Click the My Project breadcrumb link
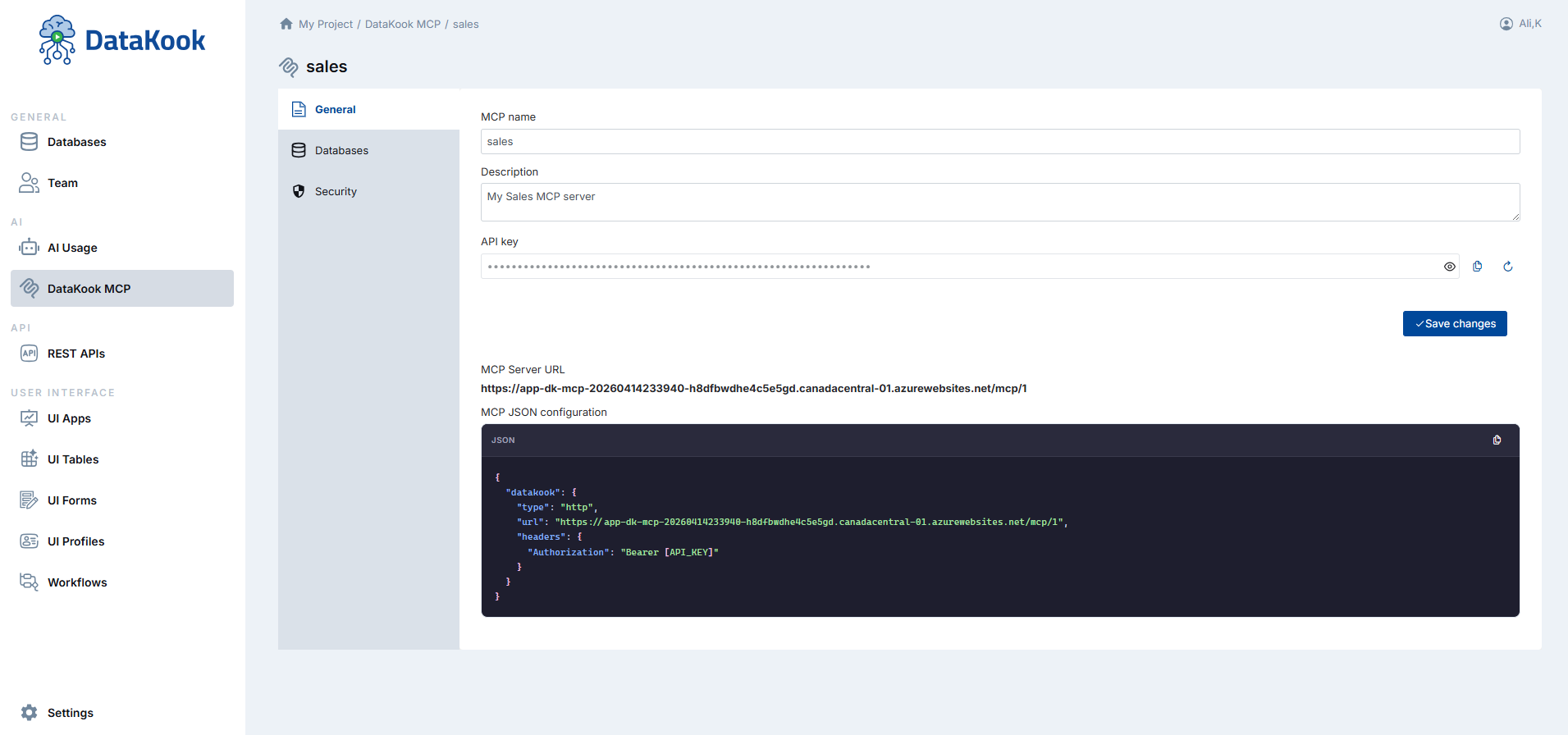This screenshot has height=735, width=1568. 326,25
